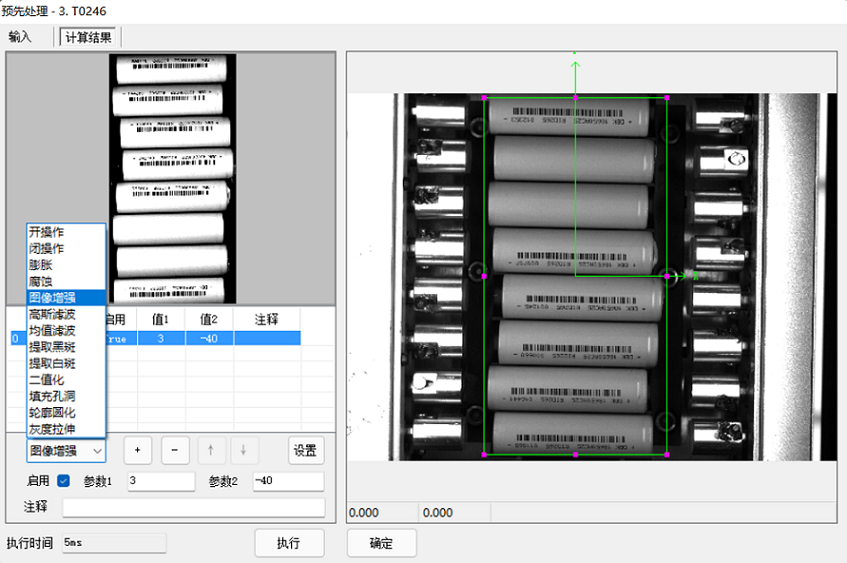
Task: Click the processed battery preview image
Action: click(173, 178)
